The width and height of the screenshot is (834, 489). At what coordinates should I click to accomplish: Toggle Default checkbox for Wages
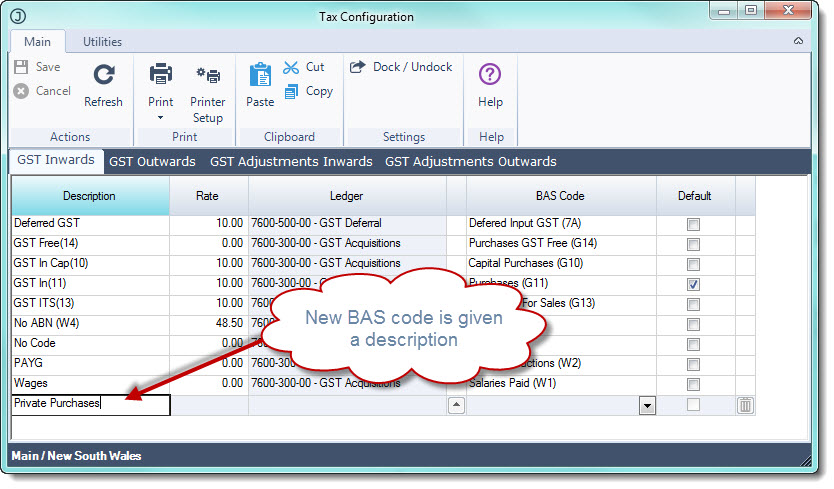[693, 384]
